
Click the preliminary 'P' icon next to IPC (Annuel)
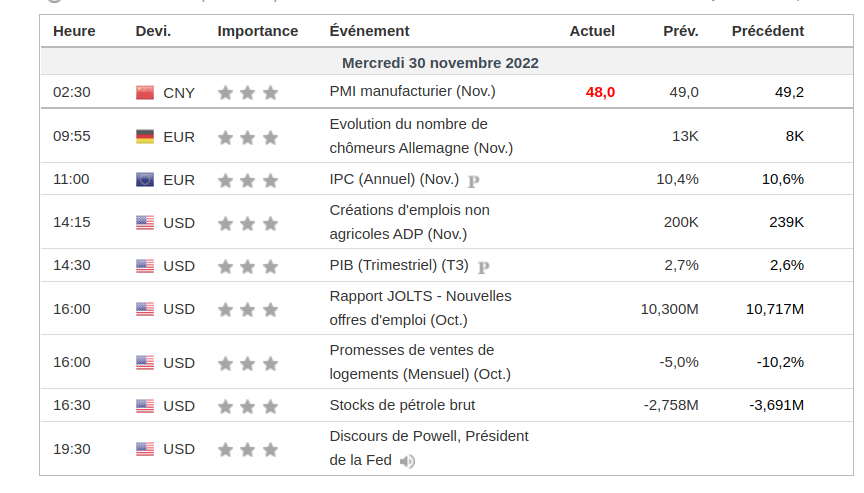coord(474,181)
